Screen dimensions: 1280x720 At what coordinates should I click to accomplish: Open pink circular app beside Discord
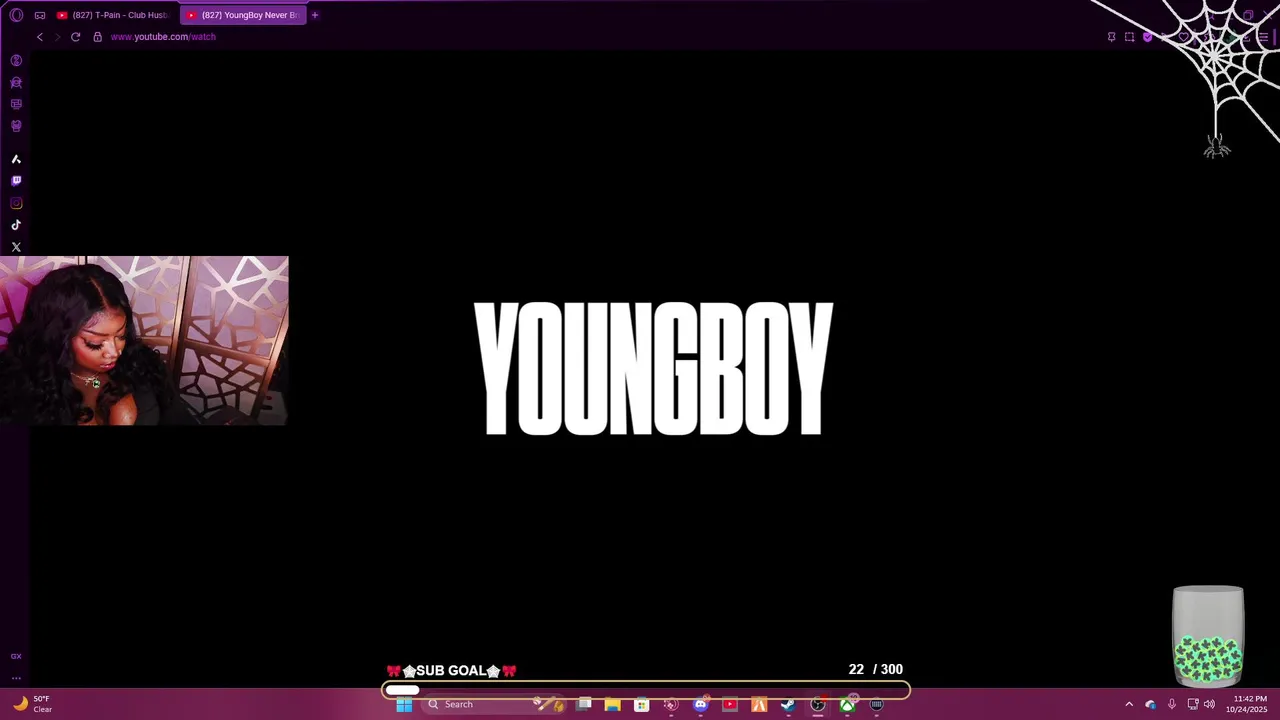pos(671,705)
